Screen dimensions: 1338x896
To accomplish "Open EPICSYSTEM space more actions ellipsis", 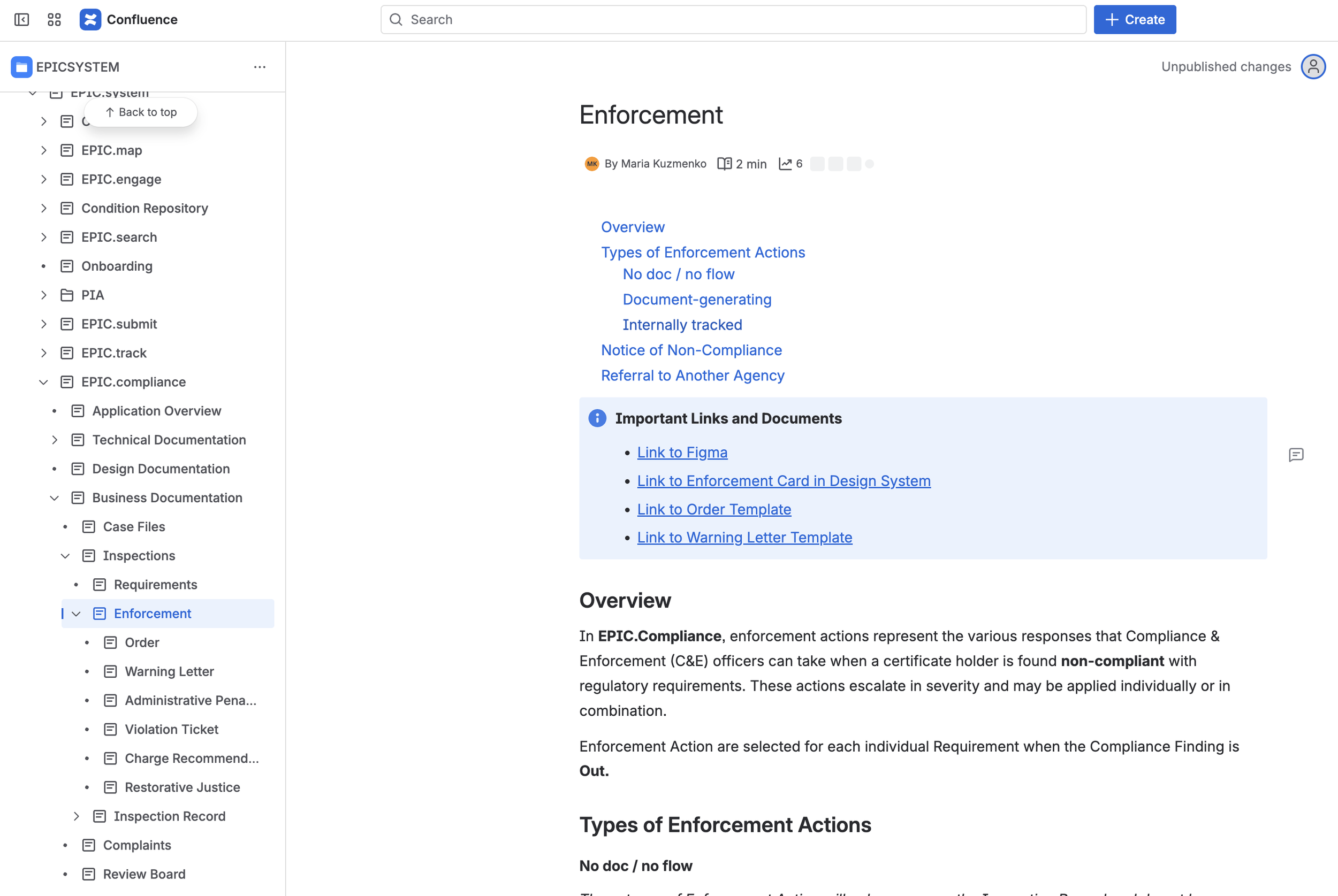I will pyautogui.click(x=260, y=67).
